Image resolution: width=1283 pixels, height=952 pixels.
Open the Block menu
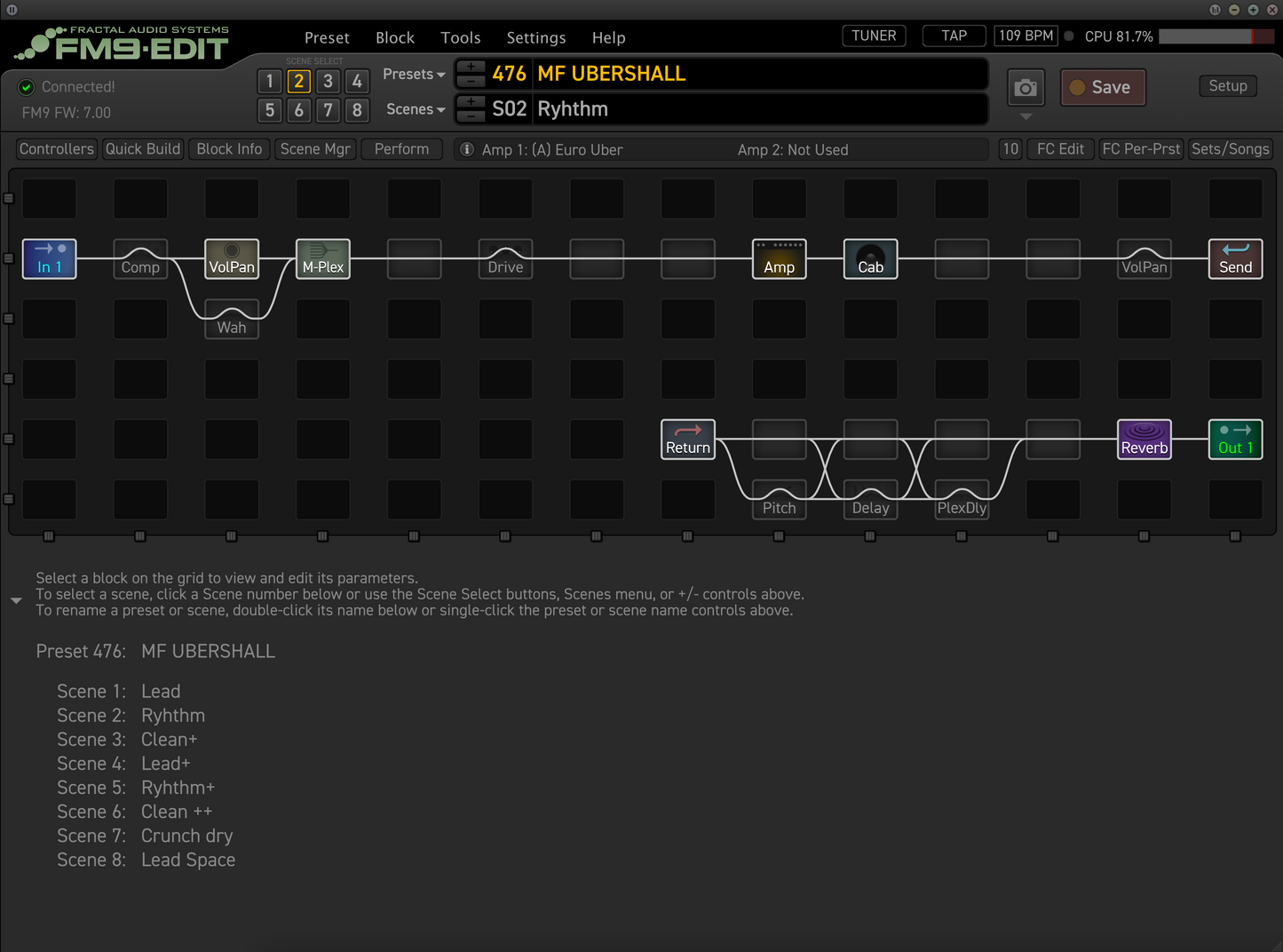395,37
